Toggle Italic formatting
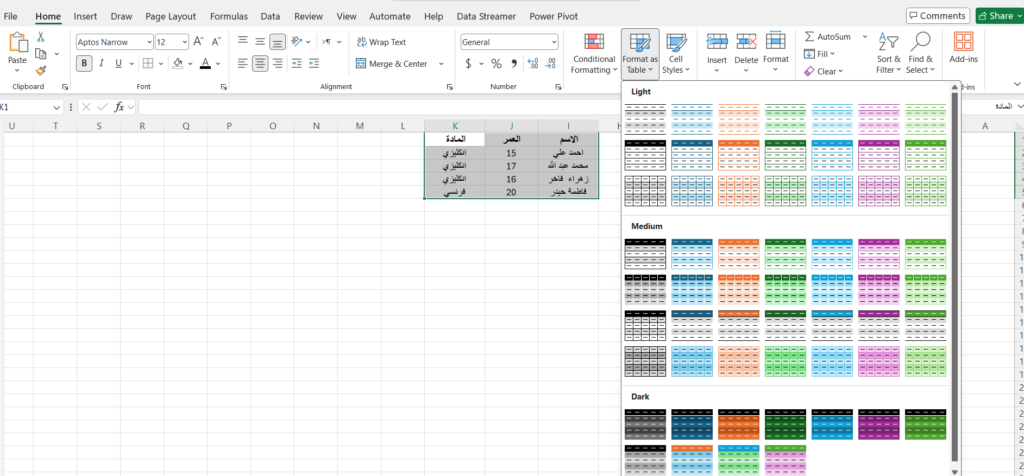The height and width of the screenshot is (476, 1024). click(x=102, y=63)
